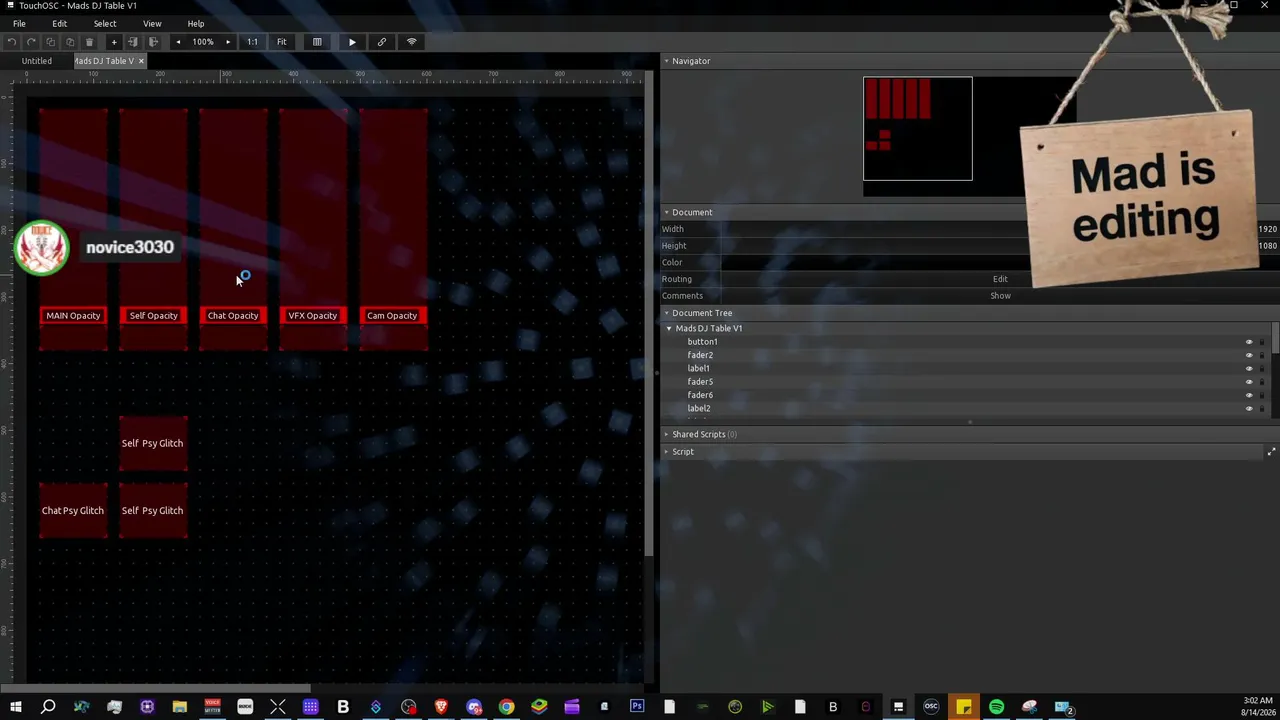This screenshot has width=1280, height=720.
Task: Open the Select menu
Action: pos(105,24)
